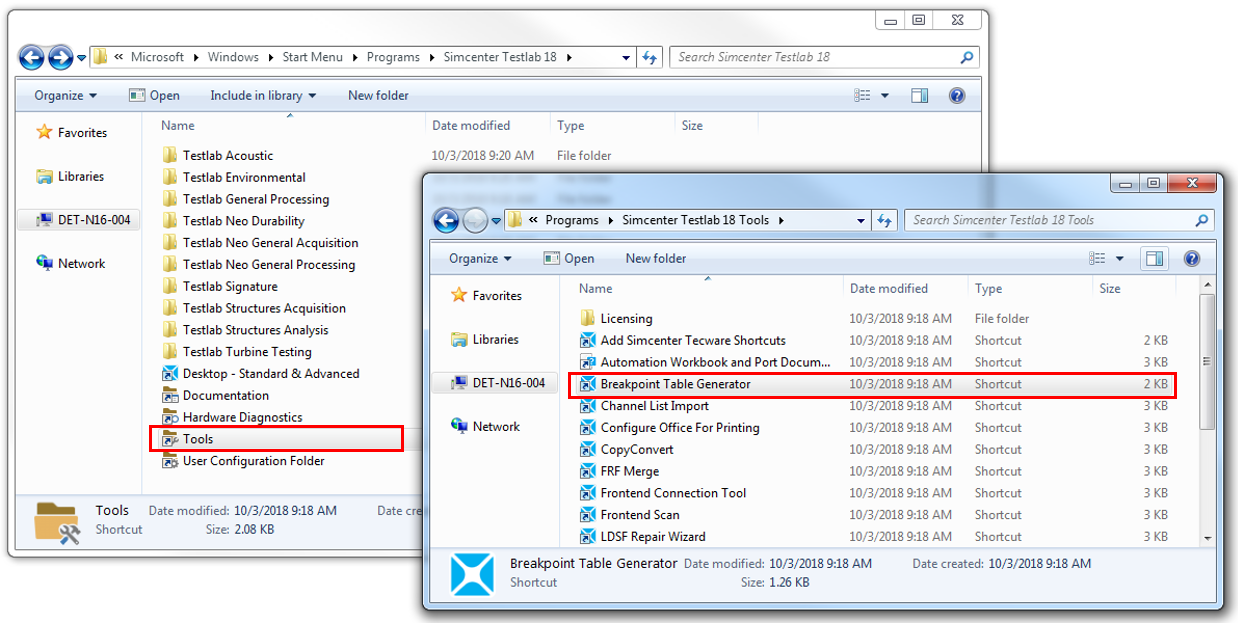Toggle preview pane in back Testlab window

pyautogui.click(x=920, y=95)
